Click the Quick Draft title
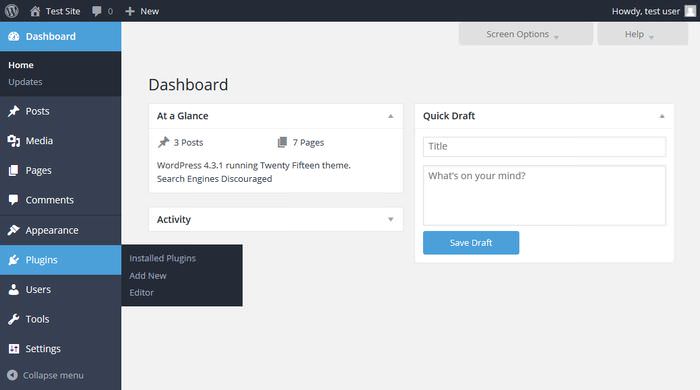 click(x=449, y=116)
